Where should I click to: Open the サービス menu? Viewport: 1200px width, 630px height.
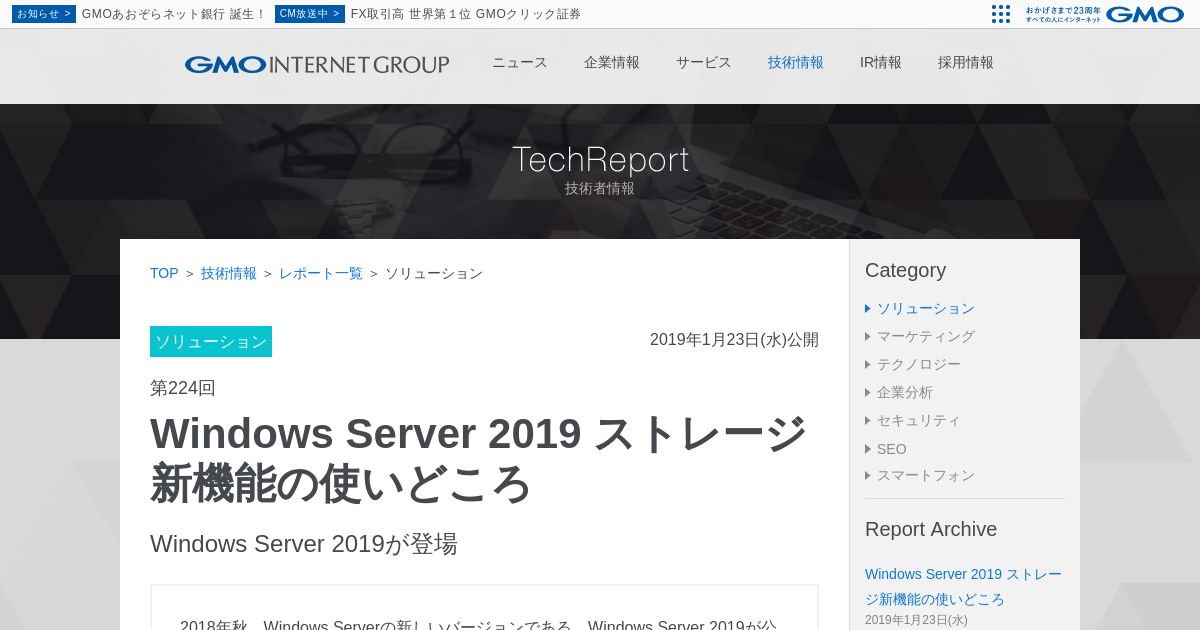point(704,62)
